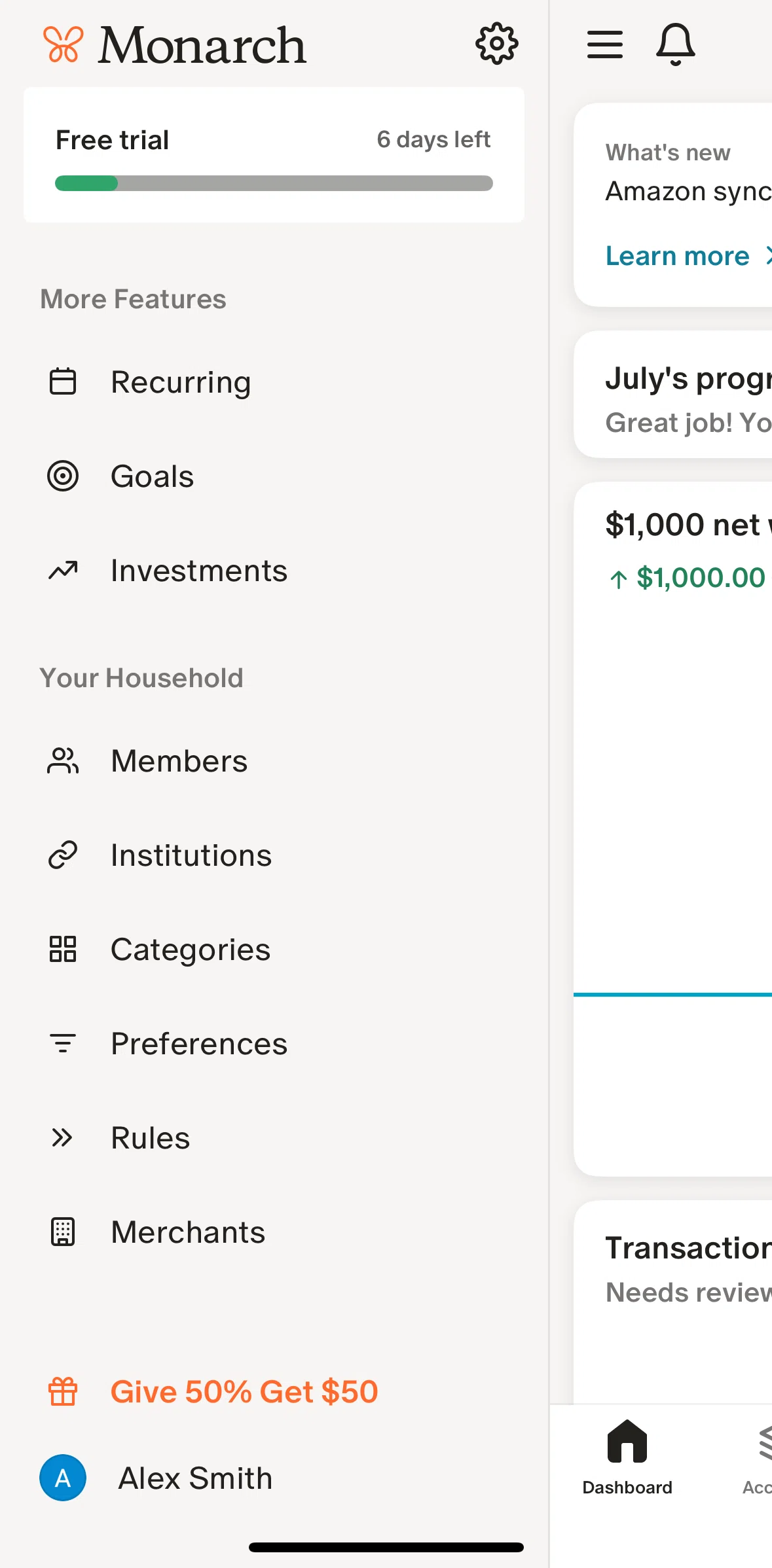Screen dimensions: 772x1568
Task: Click Learn more link
Action: click(x=678, y=256)
